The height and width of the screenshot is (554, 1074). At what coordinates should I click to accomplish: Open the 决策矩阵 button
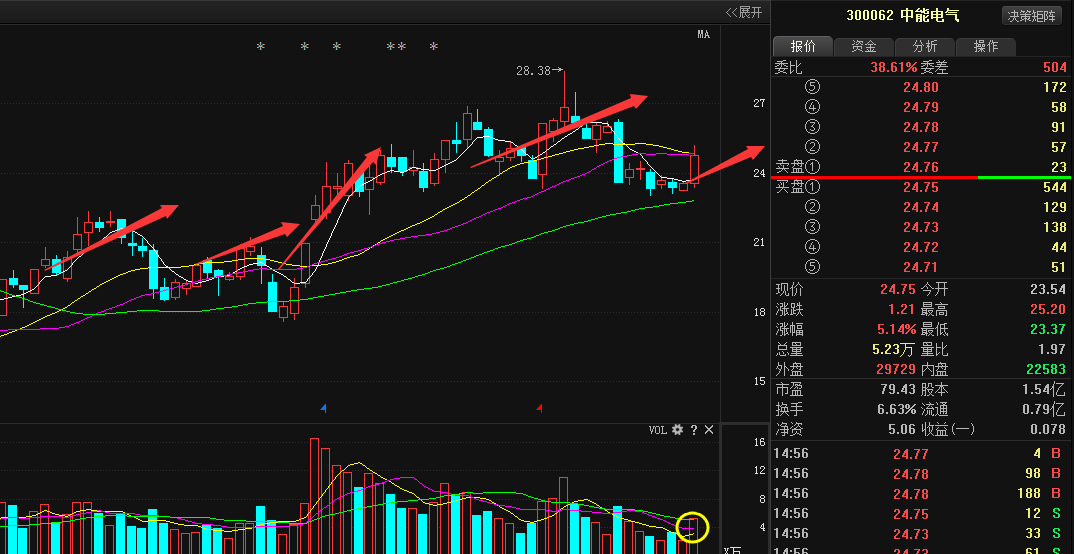click(1032, 15)
